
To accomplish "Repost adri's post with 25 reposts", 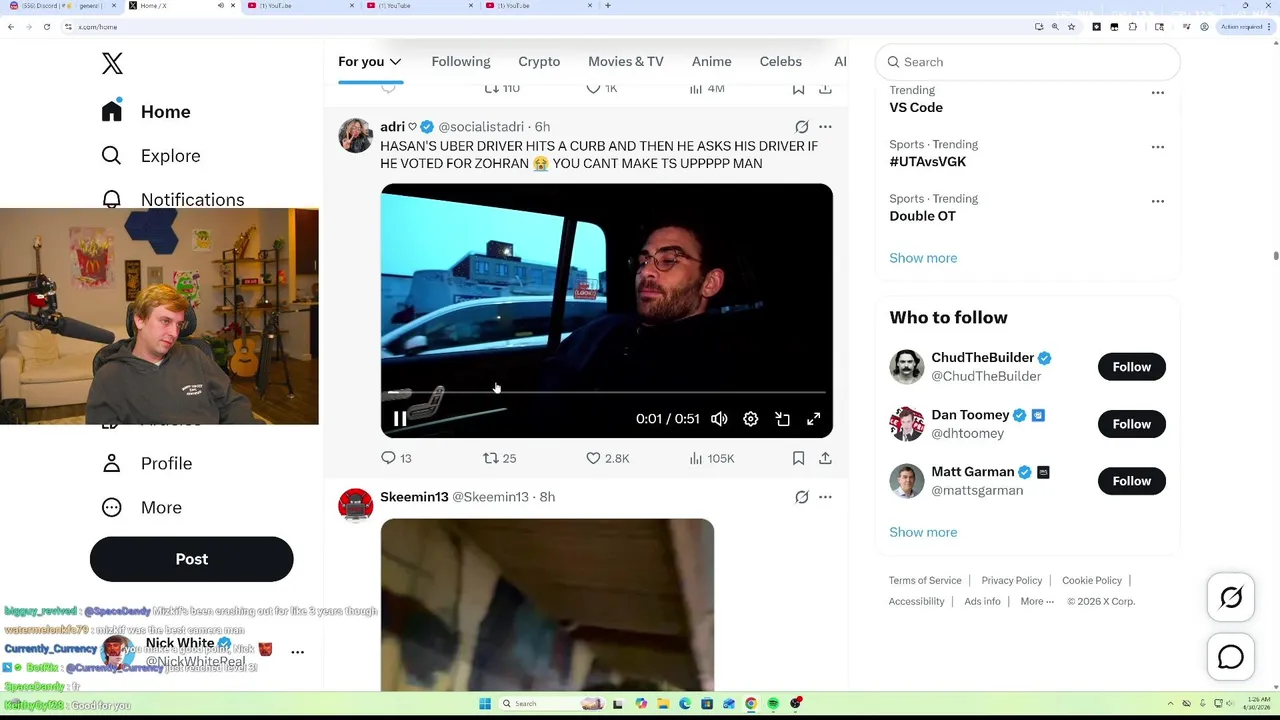I will [x=499, y=458].
